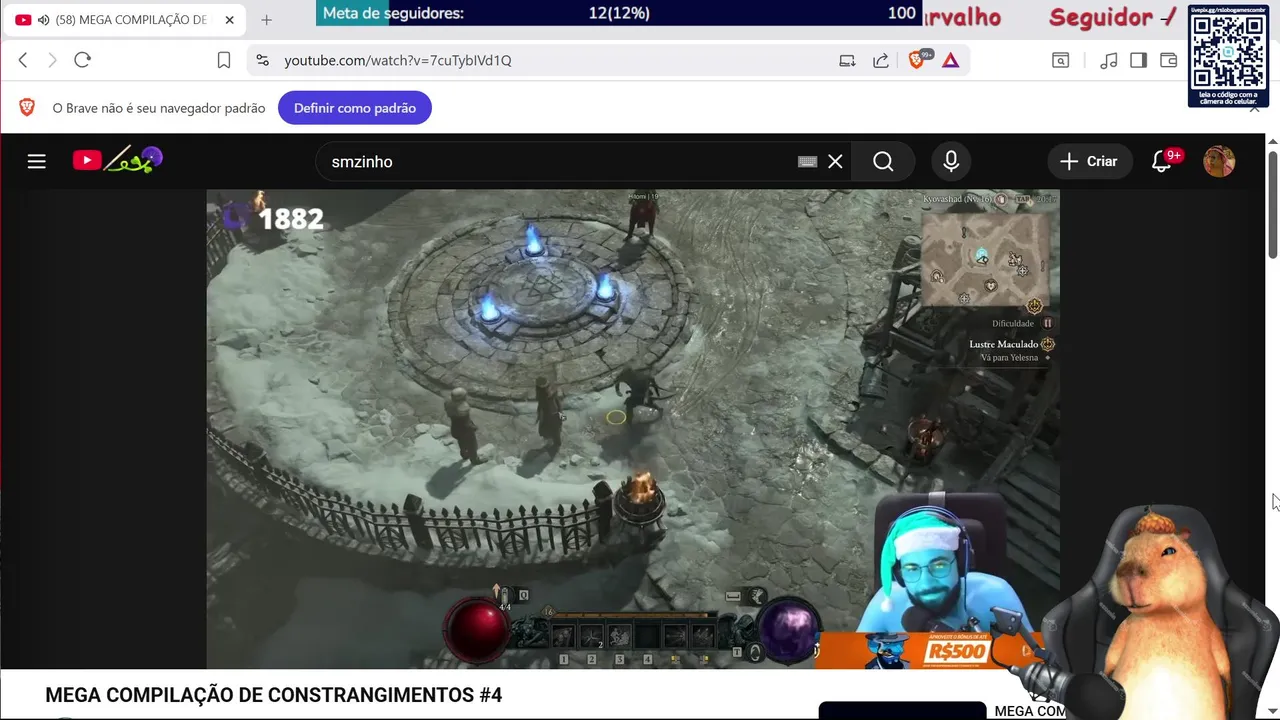Viewport: 1280px width, 720px height.
Task: Go to YouTube home via logo
Action: (x=118, y=160)
